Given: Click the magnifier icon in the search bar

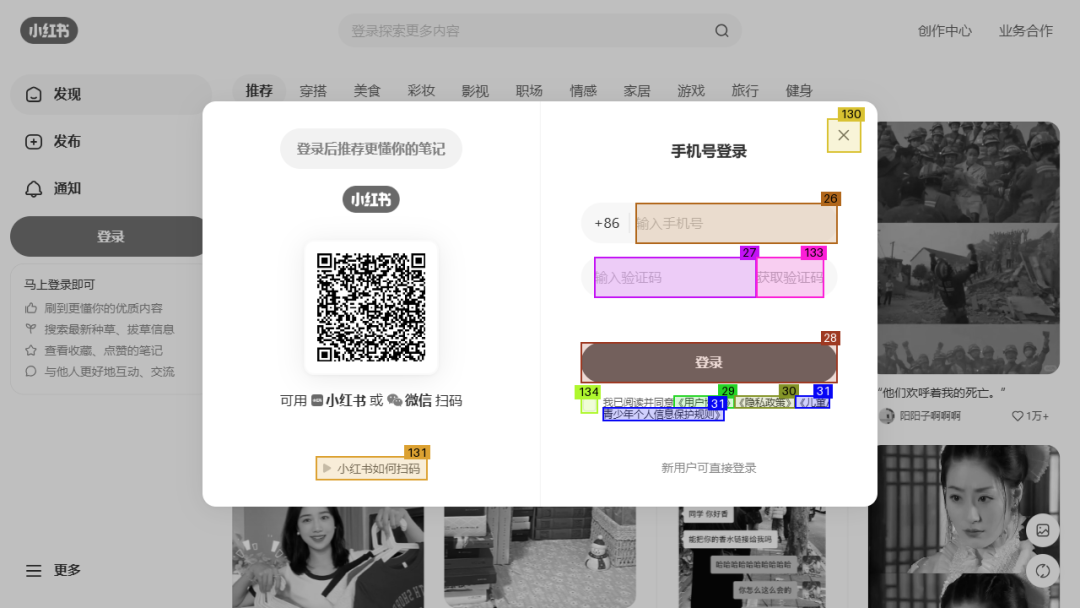Looking at the screenshot, I should [x=721, y=30].
